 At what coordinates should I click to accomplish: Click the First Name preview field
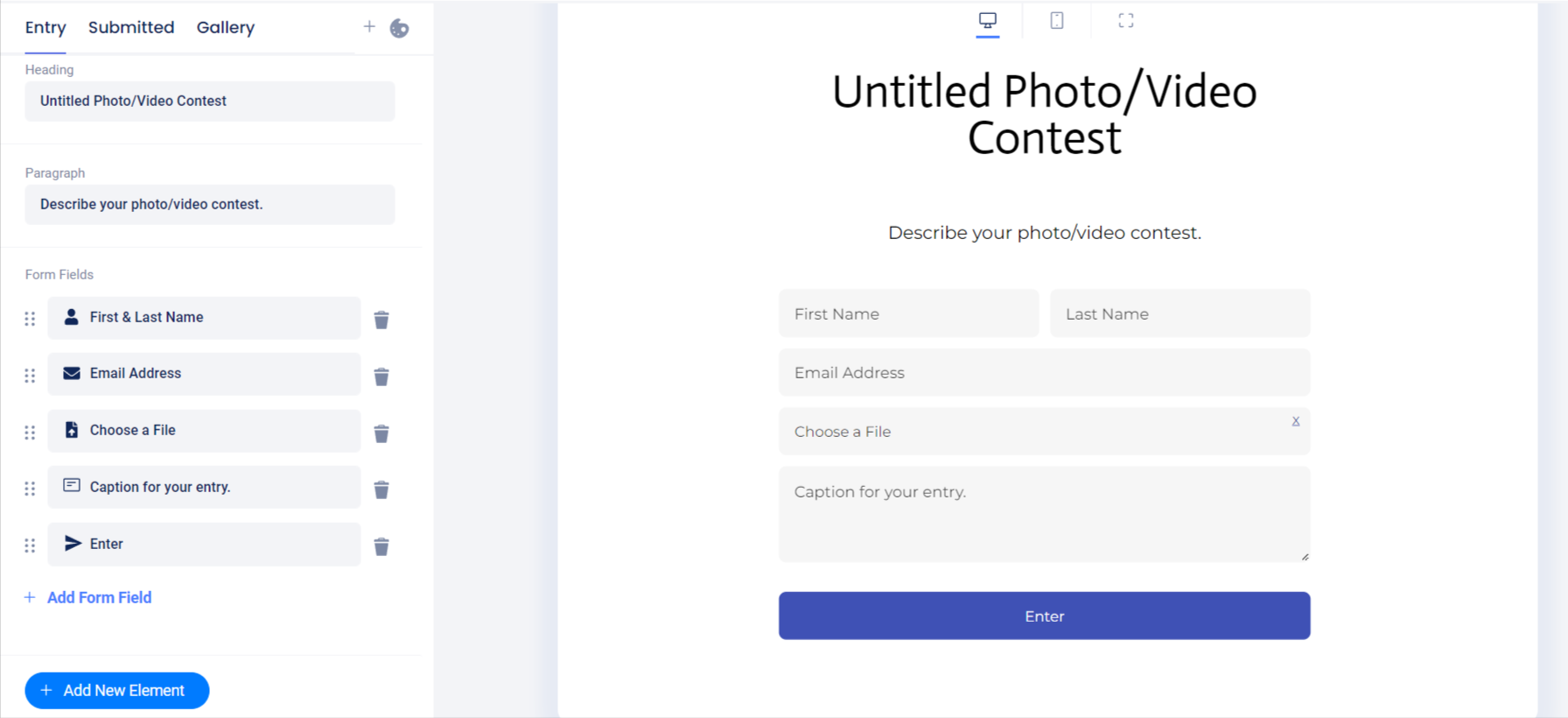(x=908, y=313)
